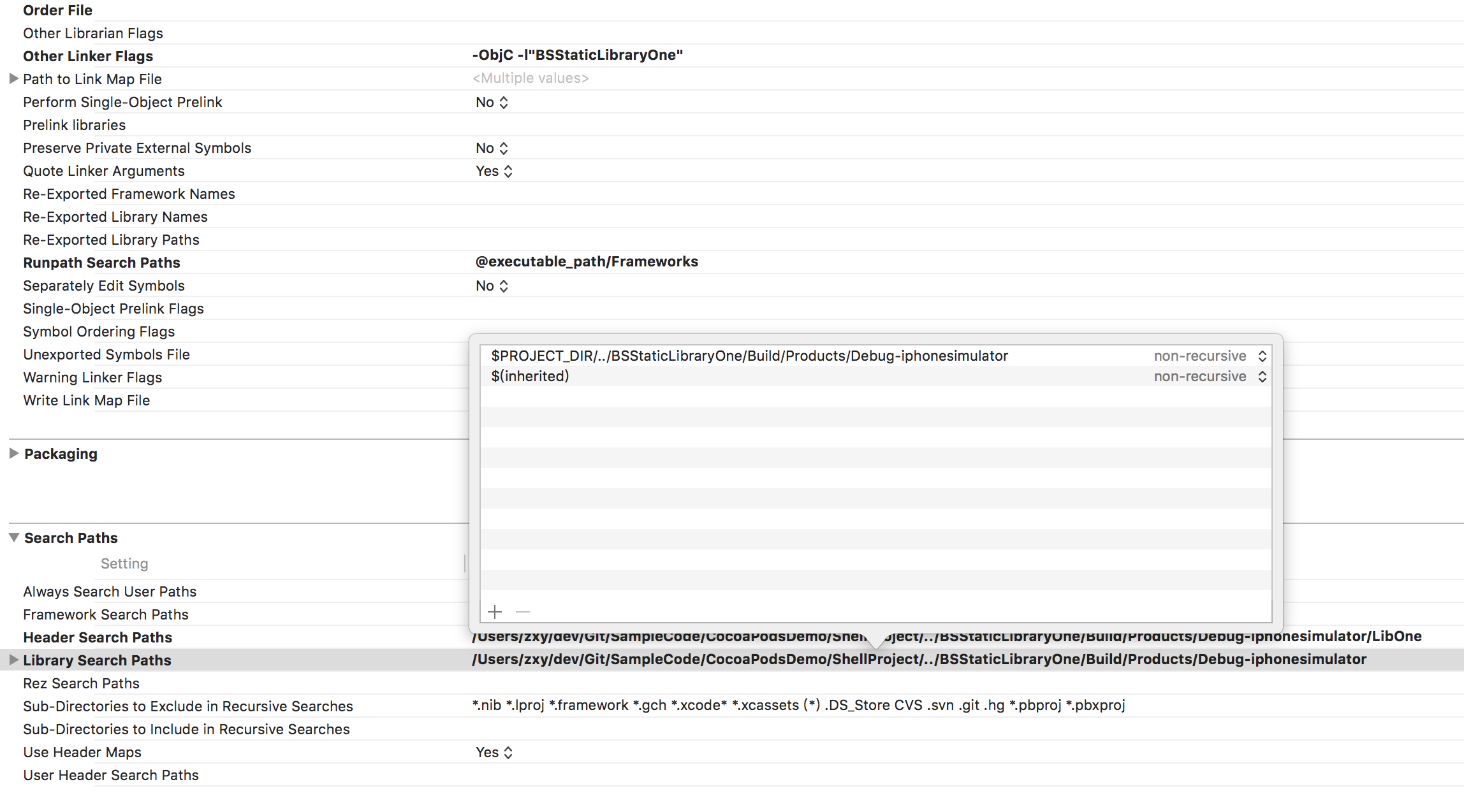Toggle Use Header Maps Yes popup

[x=494, y=752]
